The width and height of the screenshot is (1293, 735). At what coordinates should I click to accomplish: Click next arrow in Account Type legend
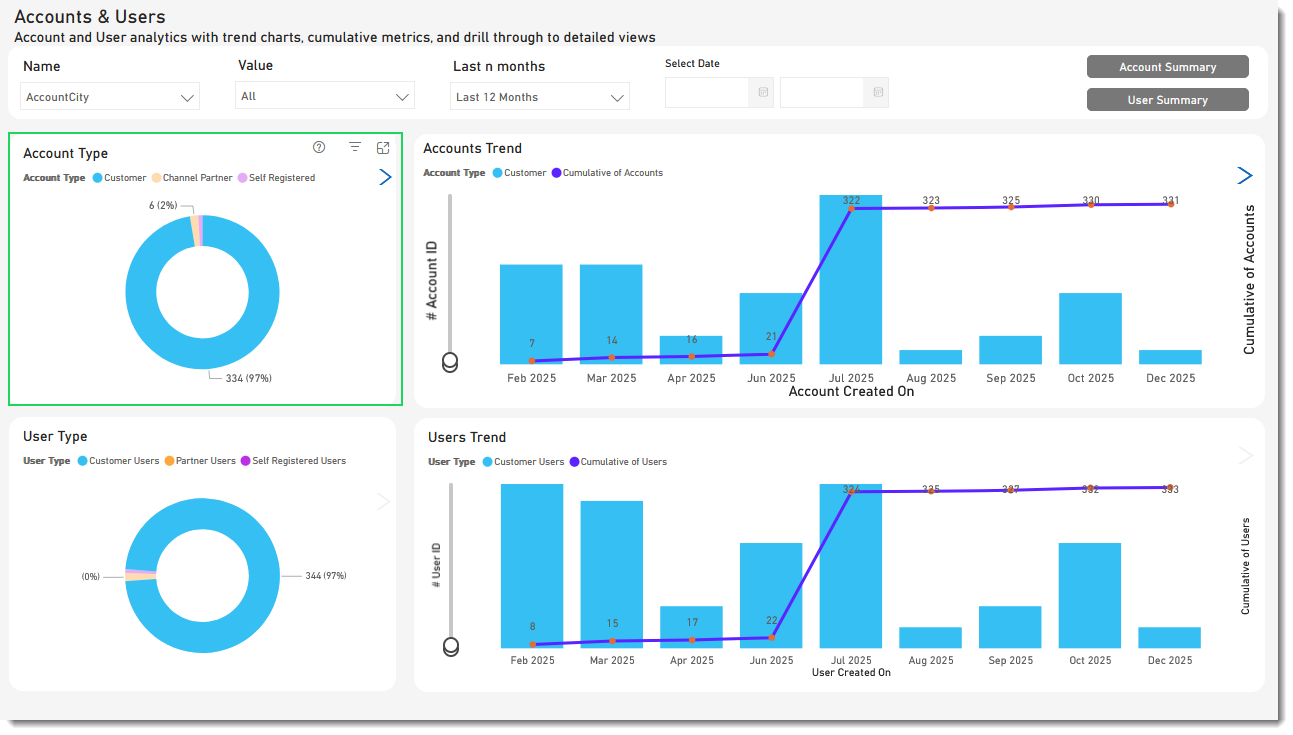pyautogui.click(x=385, y=178)
